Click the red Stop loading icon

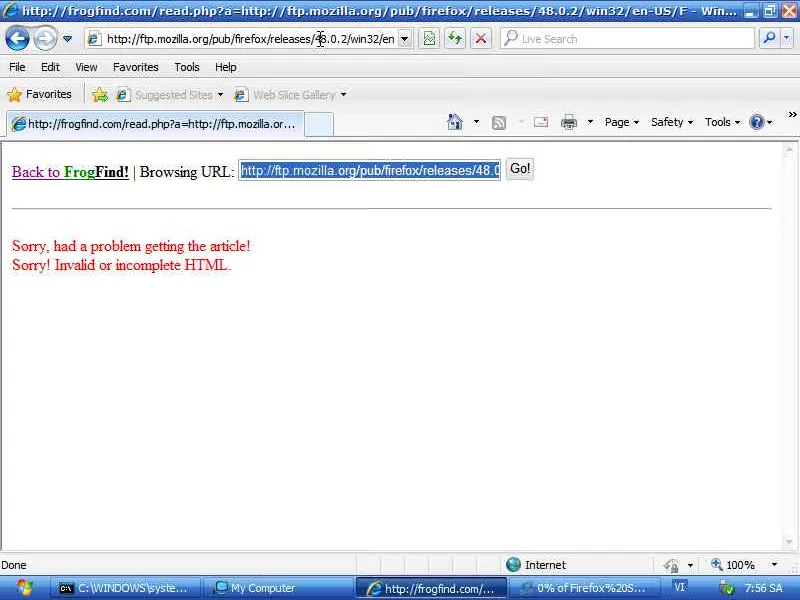(x=481, y=39)
